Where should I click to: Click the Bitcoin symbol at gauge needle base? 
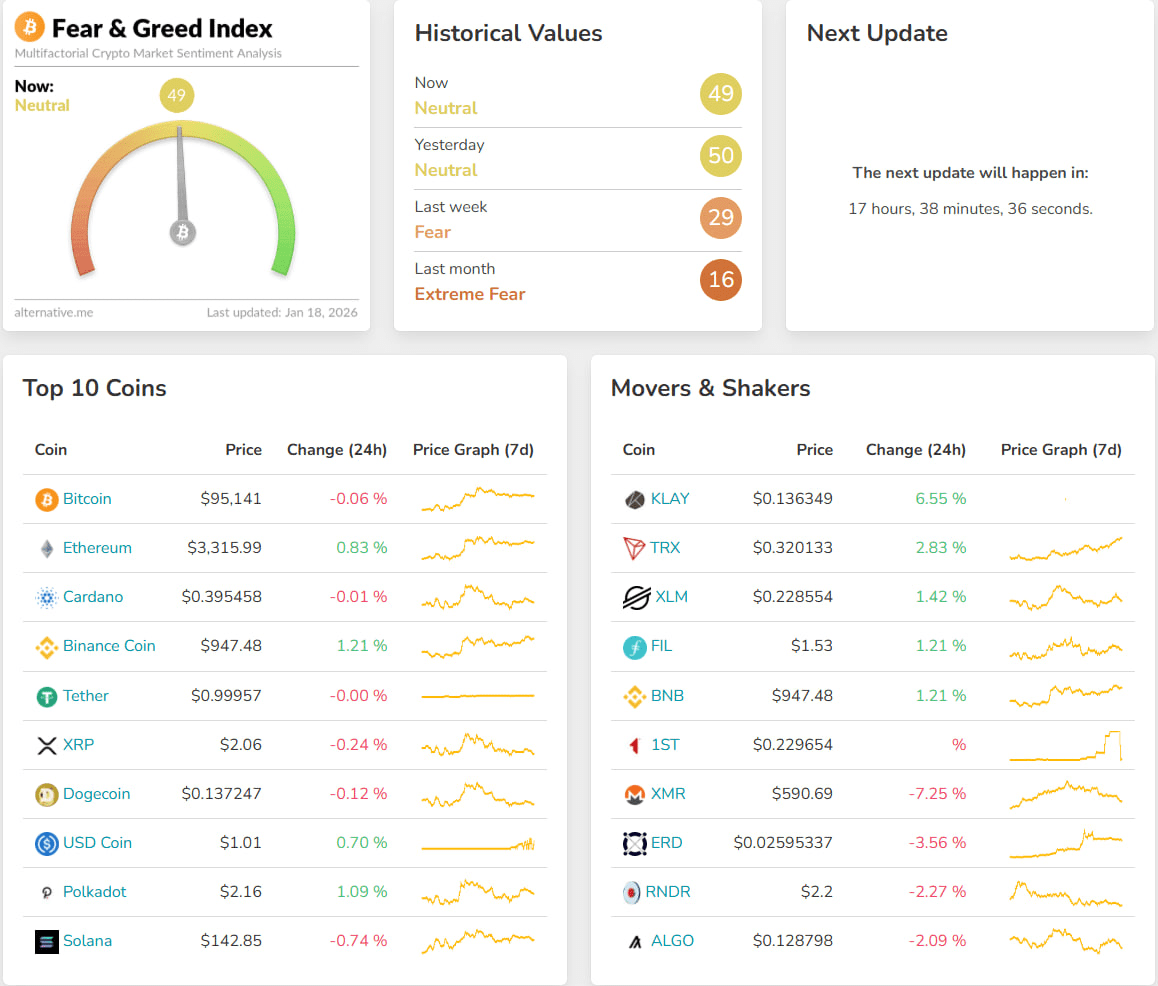182,233
